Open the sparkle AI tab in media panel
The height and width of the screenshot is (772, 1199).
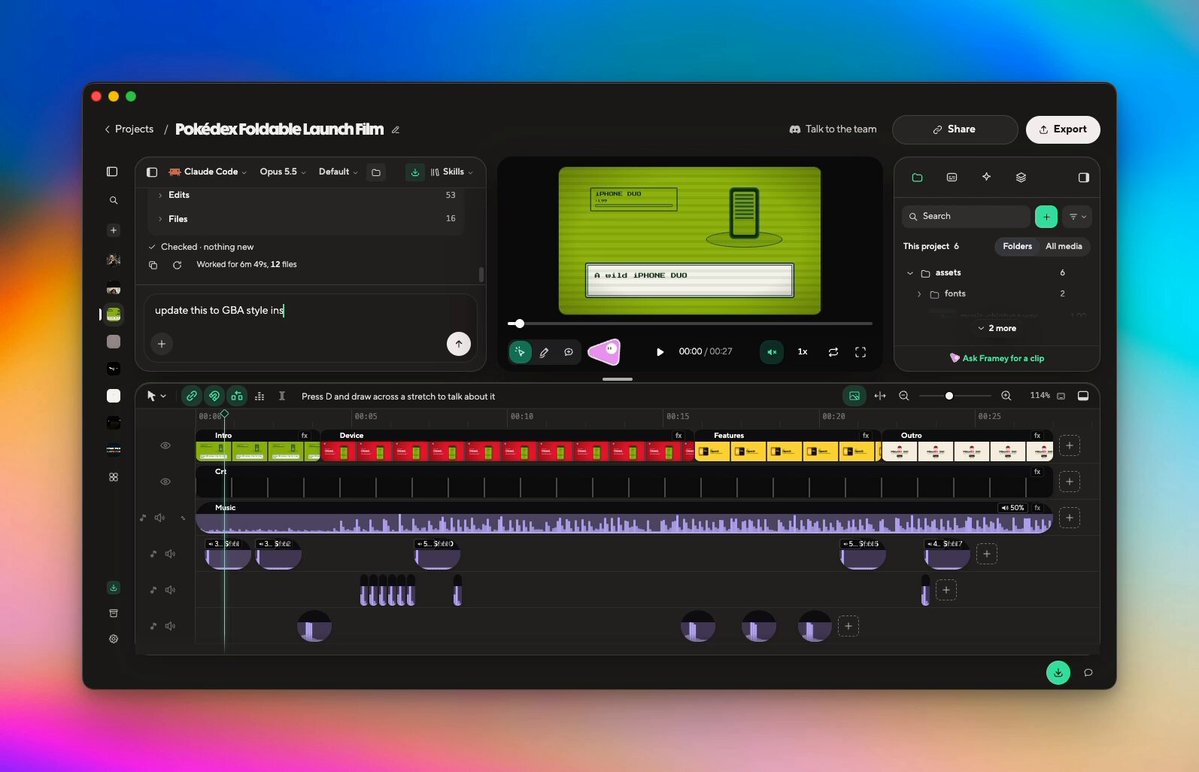pyautogui.click(x=986, y=177)
